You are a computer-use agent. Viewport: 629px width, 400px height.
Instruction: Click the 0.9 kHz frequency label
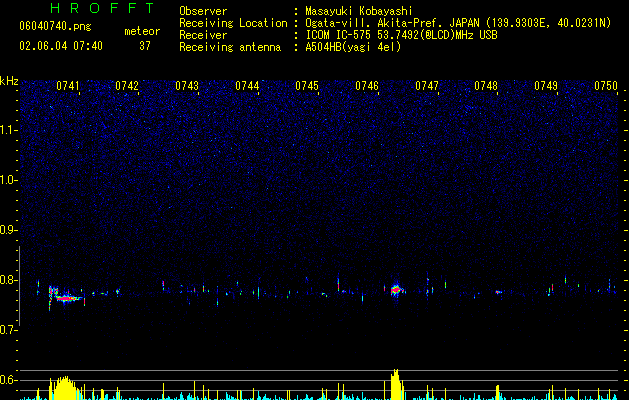(9, 230)
